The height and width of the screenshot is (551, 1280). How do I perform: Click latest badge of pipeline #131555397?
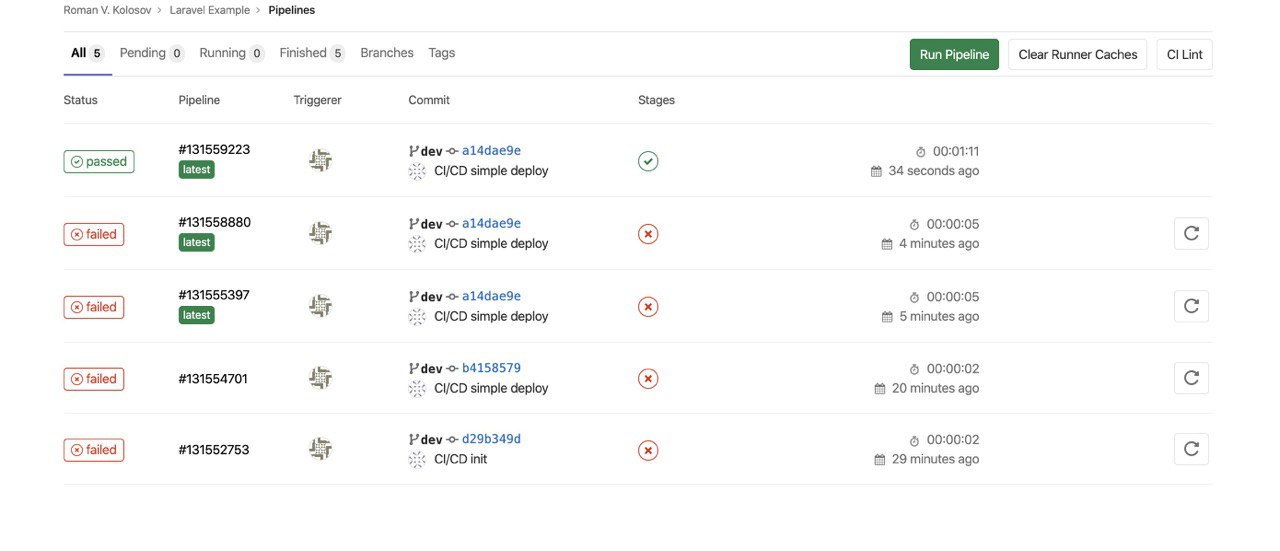coord(197,315)
